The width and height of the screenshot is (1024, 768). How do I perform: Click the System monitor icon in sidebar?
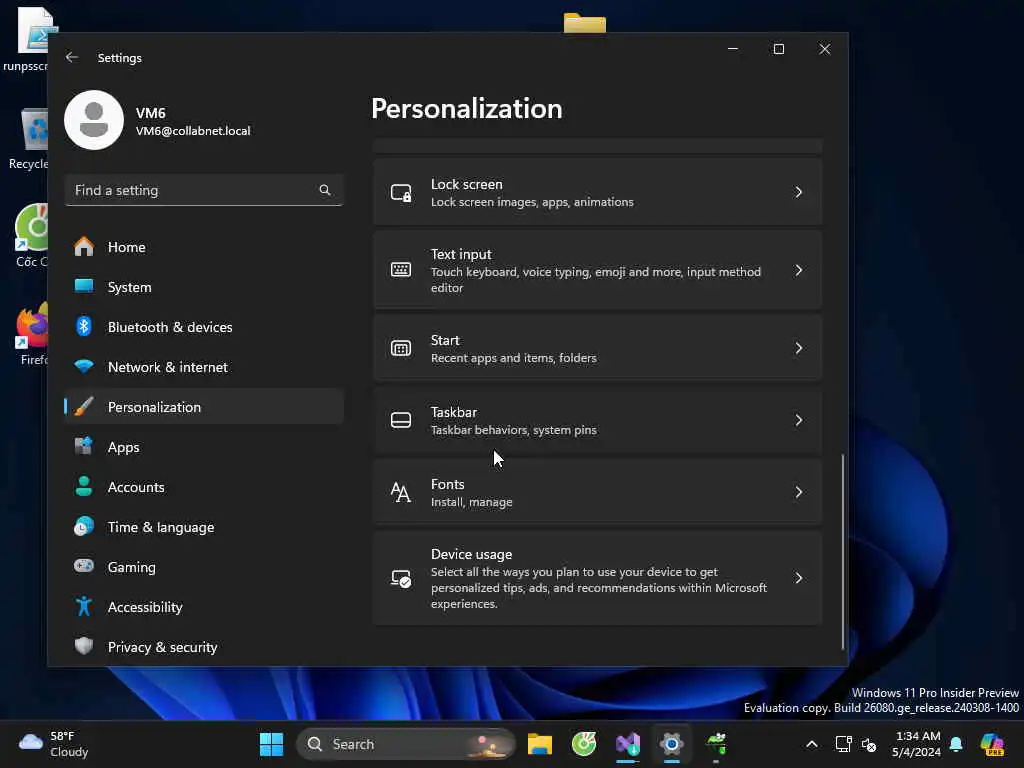[84, 286]
